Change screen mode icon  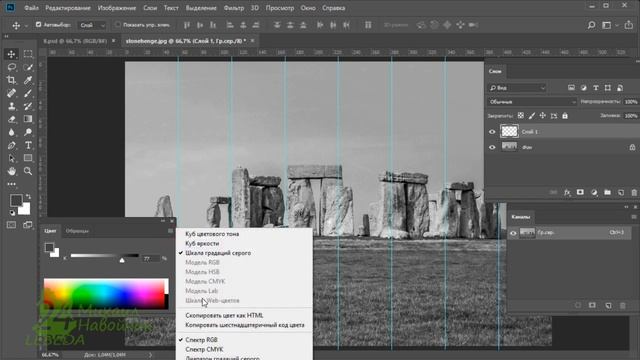click(x=28, y=225)
